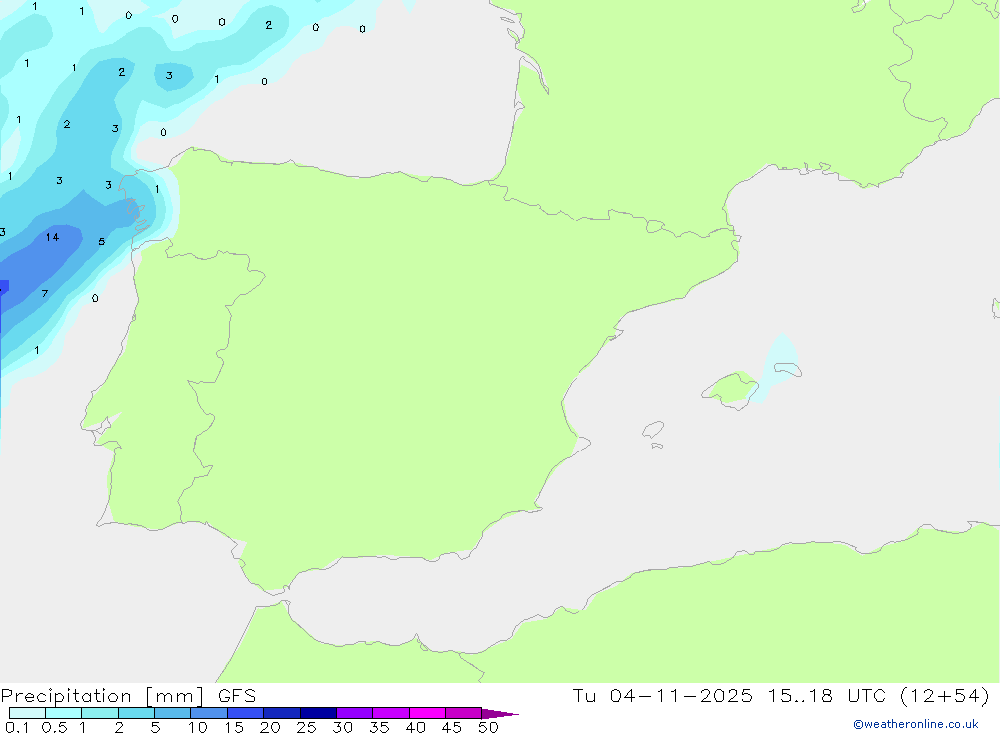Pick the 25–30 mm legend color
The width and height of the screenshot is (1000, 733).
pos(318,713)
